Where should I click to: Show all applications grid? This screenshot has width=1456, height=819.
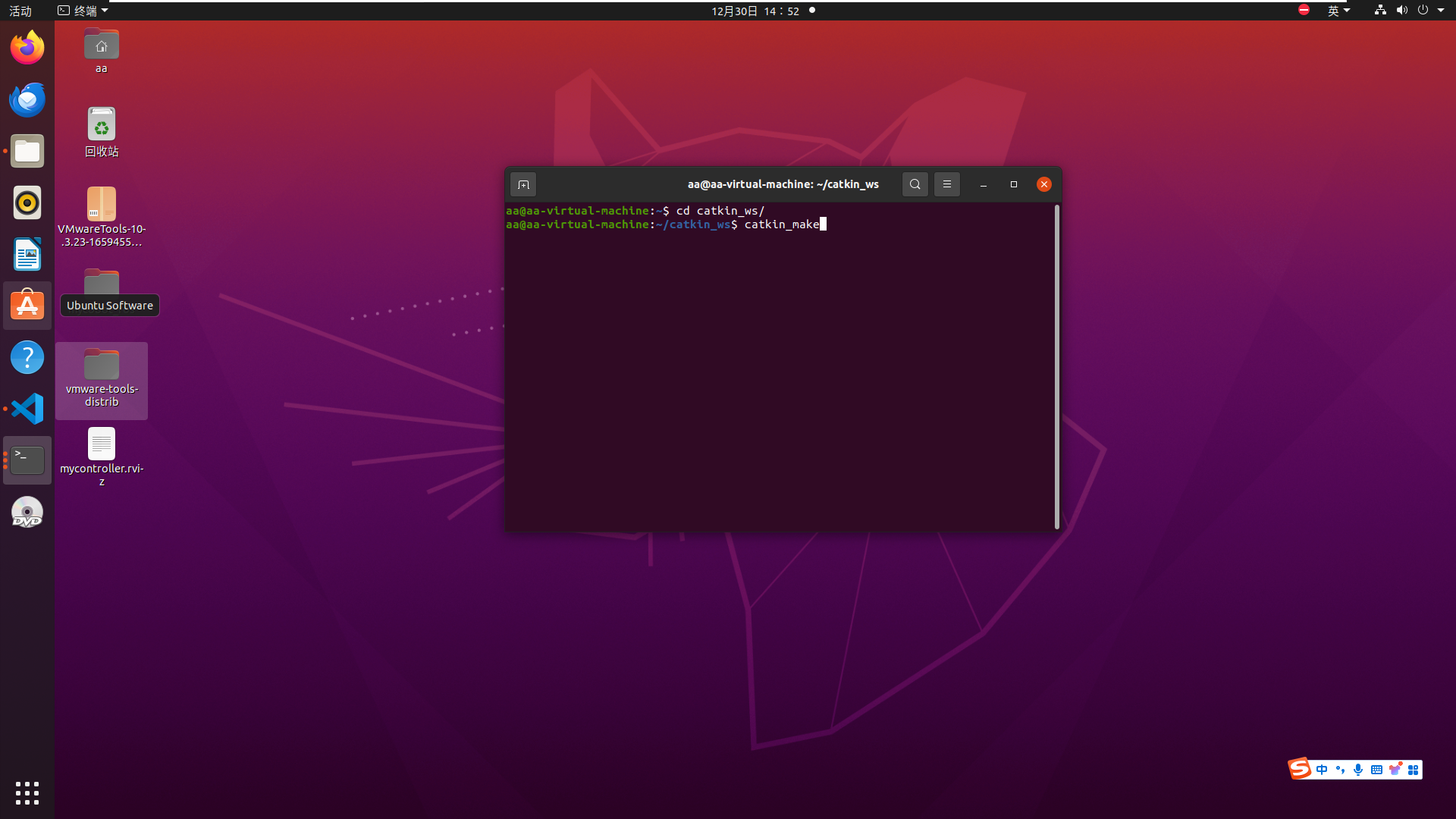coord(27,793)
